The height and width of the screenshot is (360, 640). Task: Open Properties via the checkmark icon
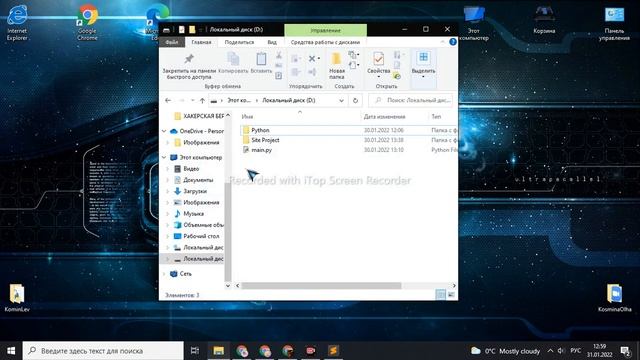point(378,58)
